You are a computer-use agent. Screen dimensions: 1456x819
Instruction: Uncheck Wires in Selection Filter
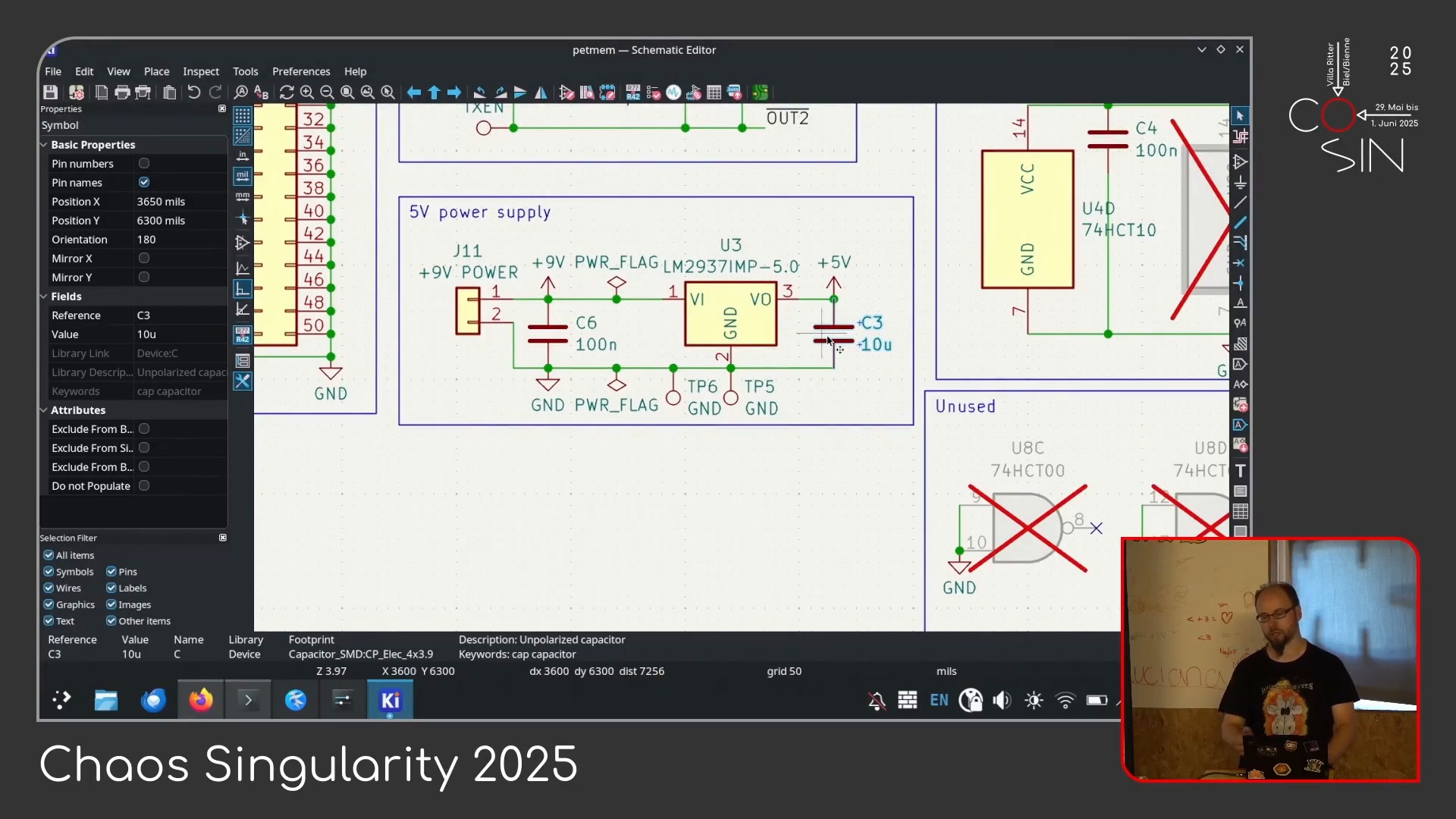pos(49,588)
